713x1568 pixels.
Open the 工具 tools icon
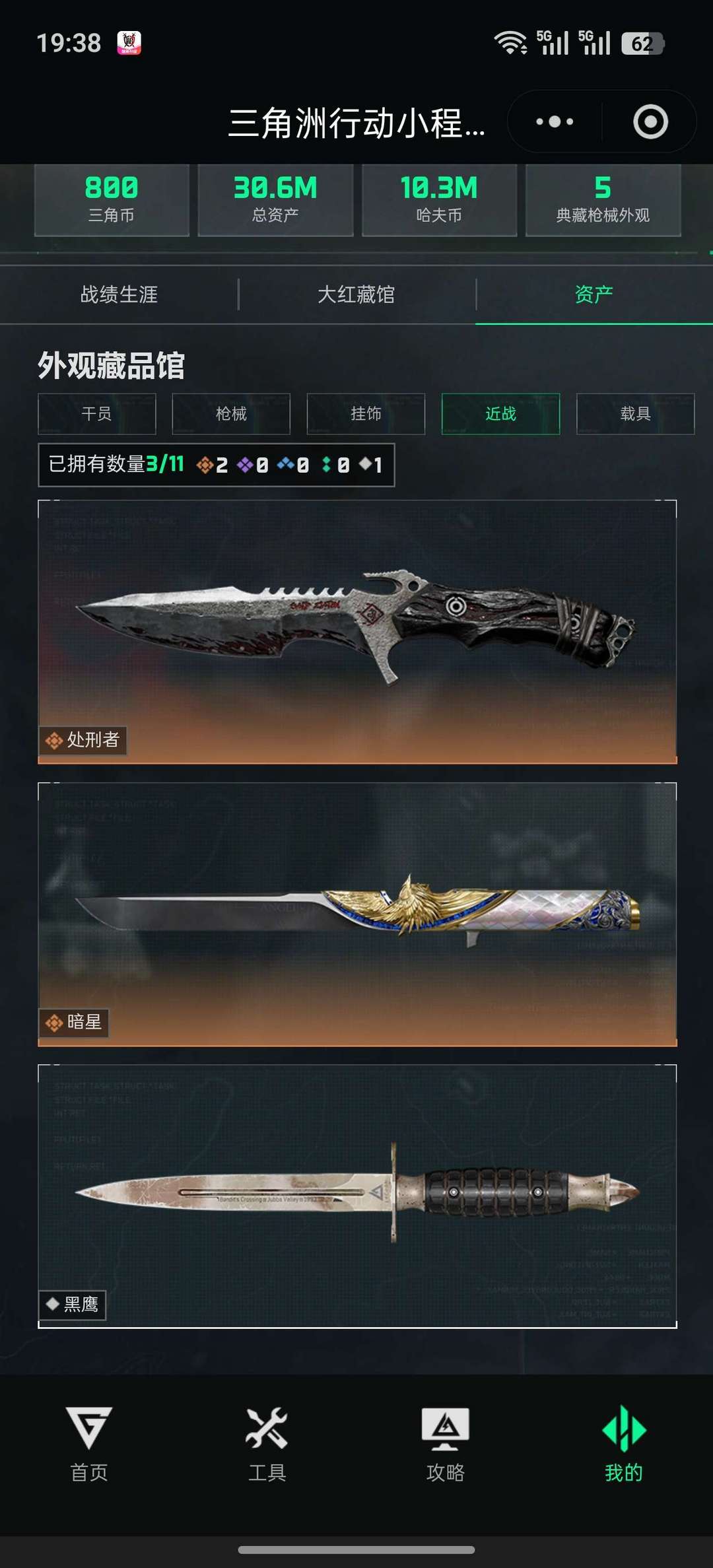267,1428
